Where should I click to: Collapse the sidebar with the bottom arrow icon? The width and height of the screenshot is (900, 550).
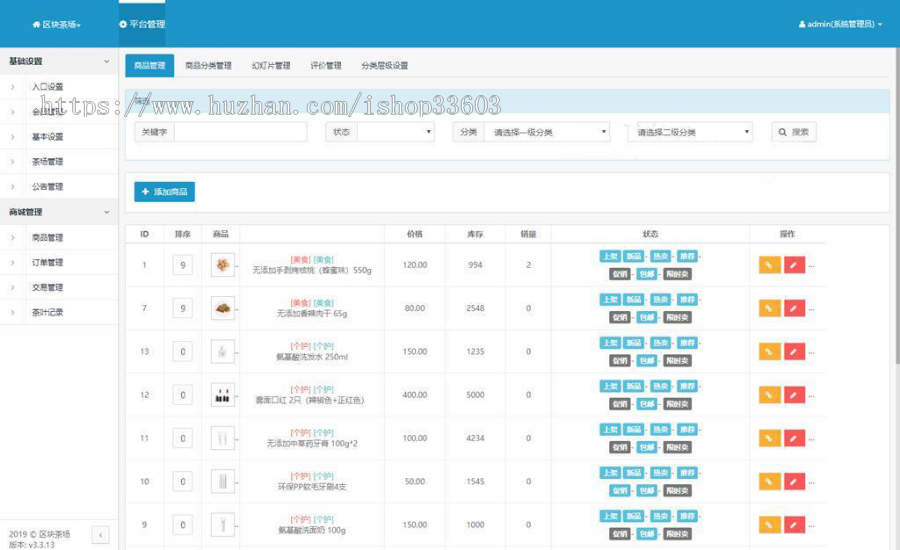(x=100, y=535)
